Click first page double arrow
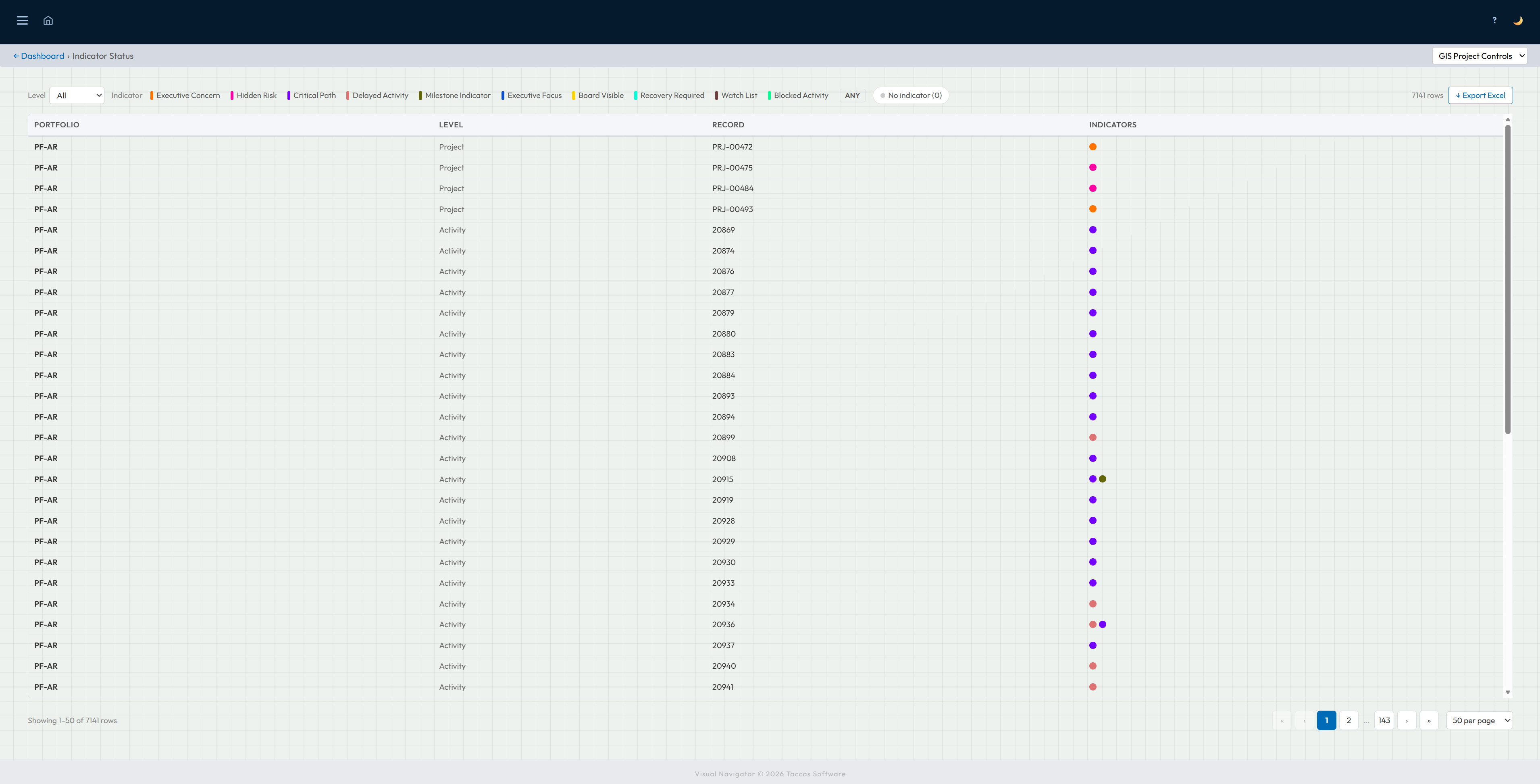This screenshot has width=1540, height=784. [1282, 721]
